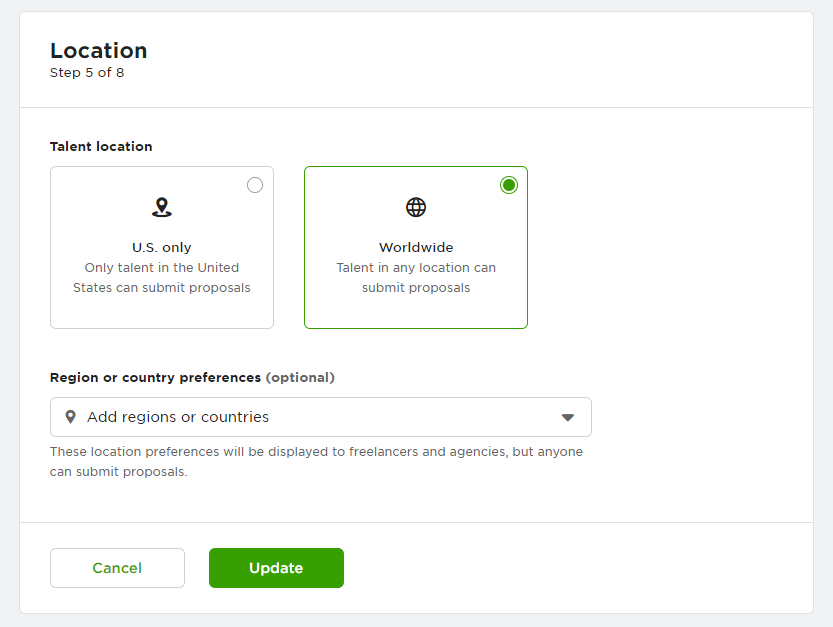Viewport: 833px width, 627px height.
Task: Click the '(optional)' text beside preferences label
Action: [300, 378]
